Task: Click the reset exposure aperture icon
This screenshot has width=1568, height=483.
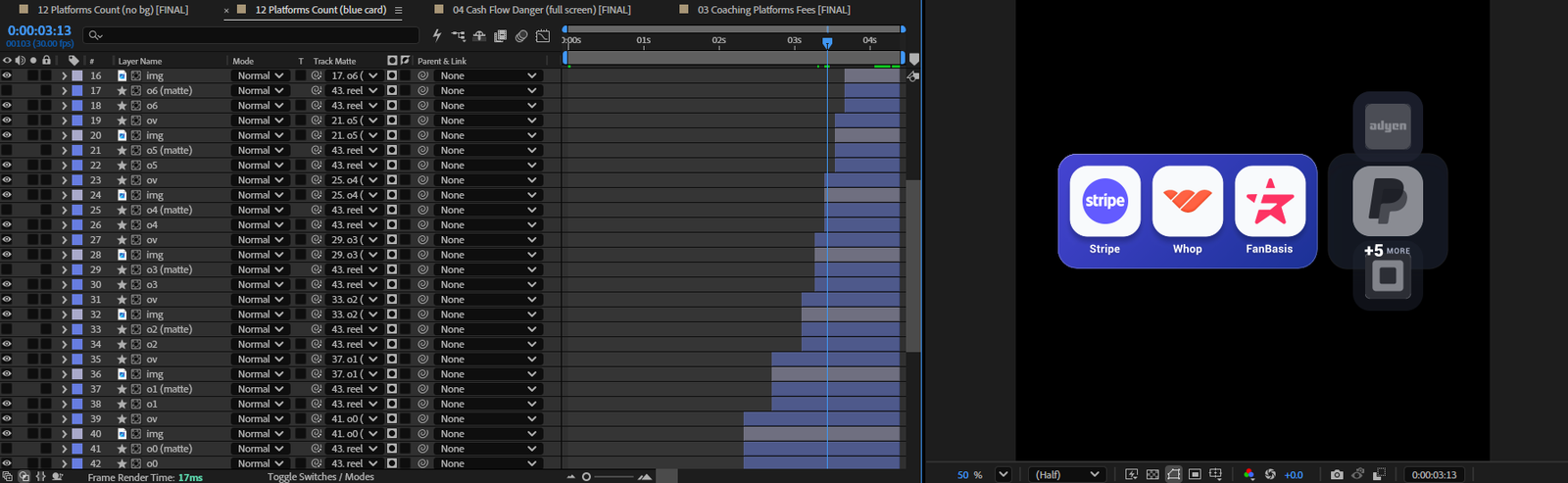Action: pos(1270,474)
